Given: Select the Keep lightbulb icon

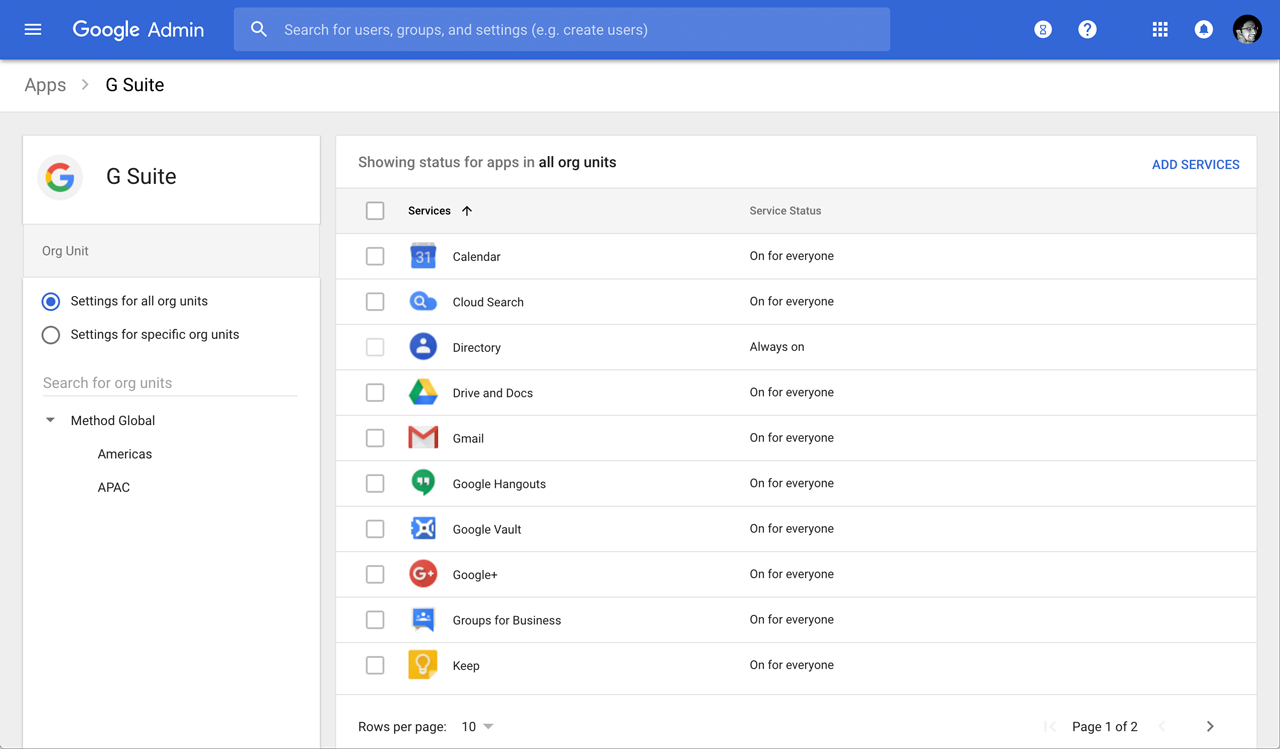Looking at the screenshot, I should 422,664.
